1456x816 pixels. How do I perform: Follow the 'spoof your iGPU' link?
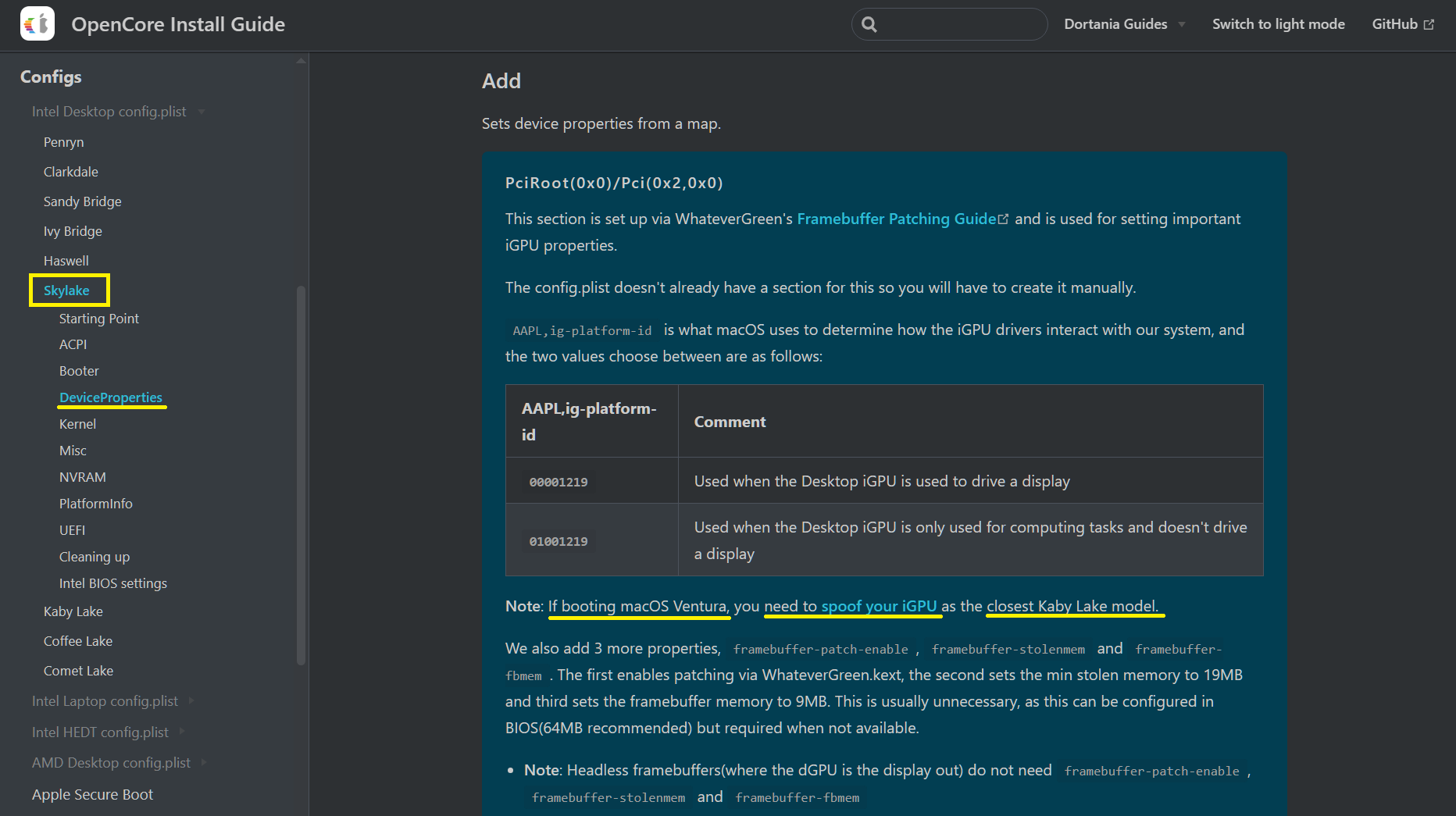pos(879,607)
